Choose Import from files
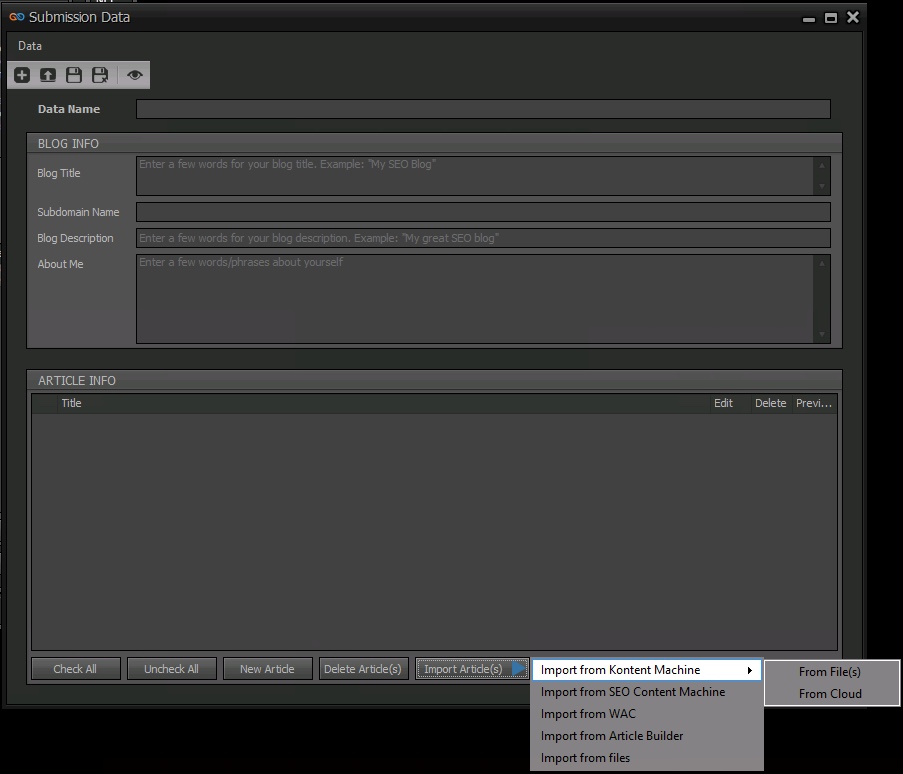This screenshot has height=774, width=903. [x=647, y=757]
